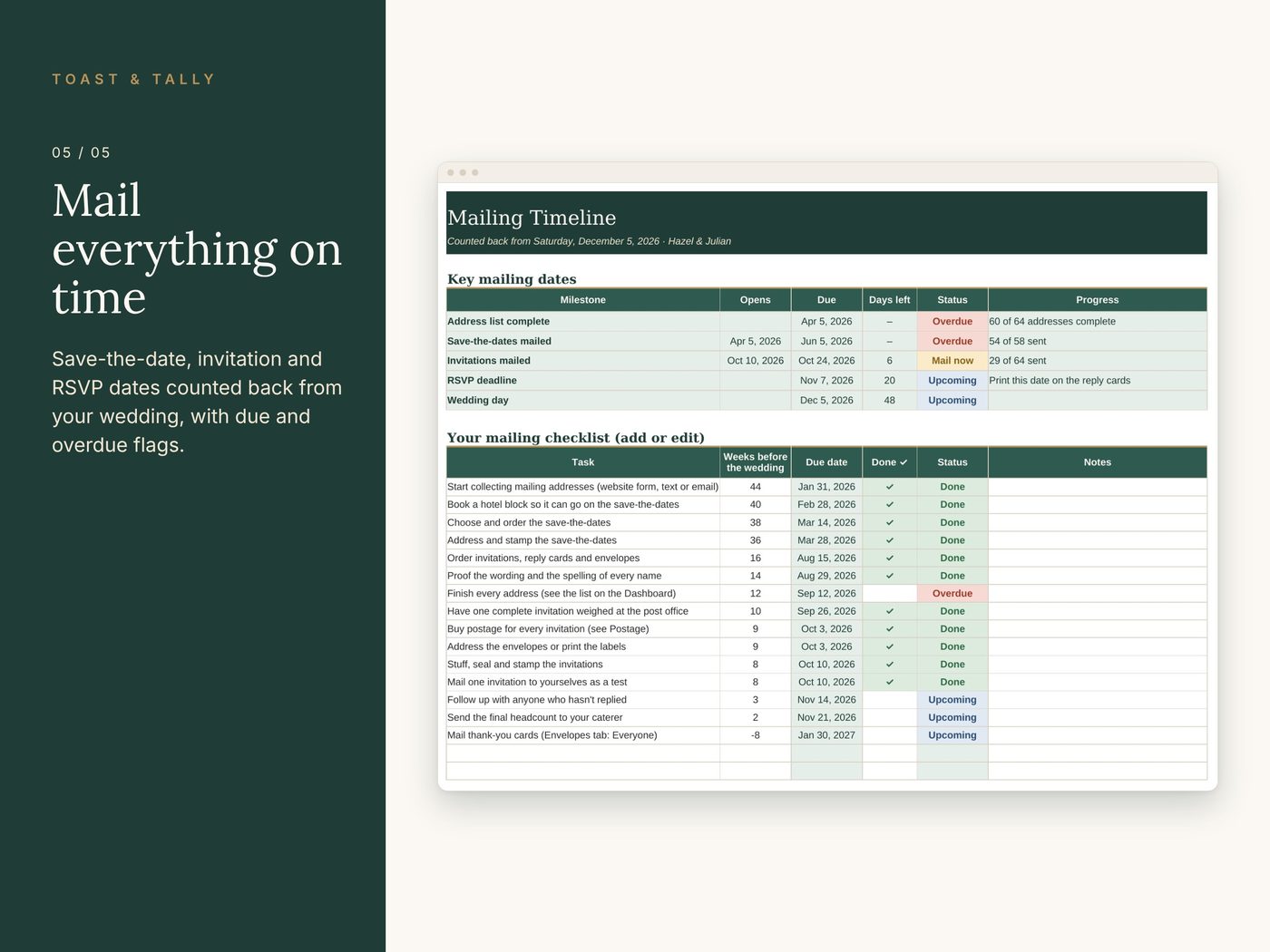Click the 'RSVP deadline' milestone cell

pos(583,381)
